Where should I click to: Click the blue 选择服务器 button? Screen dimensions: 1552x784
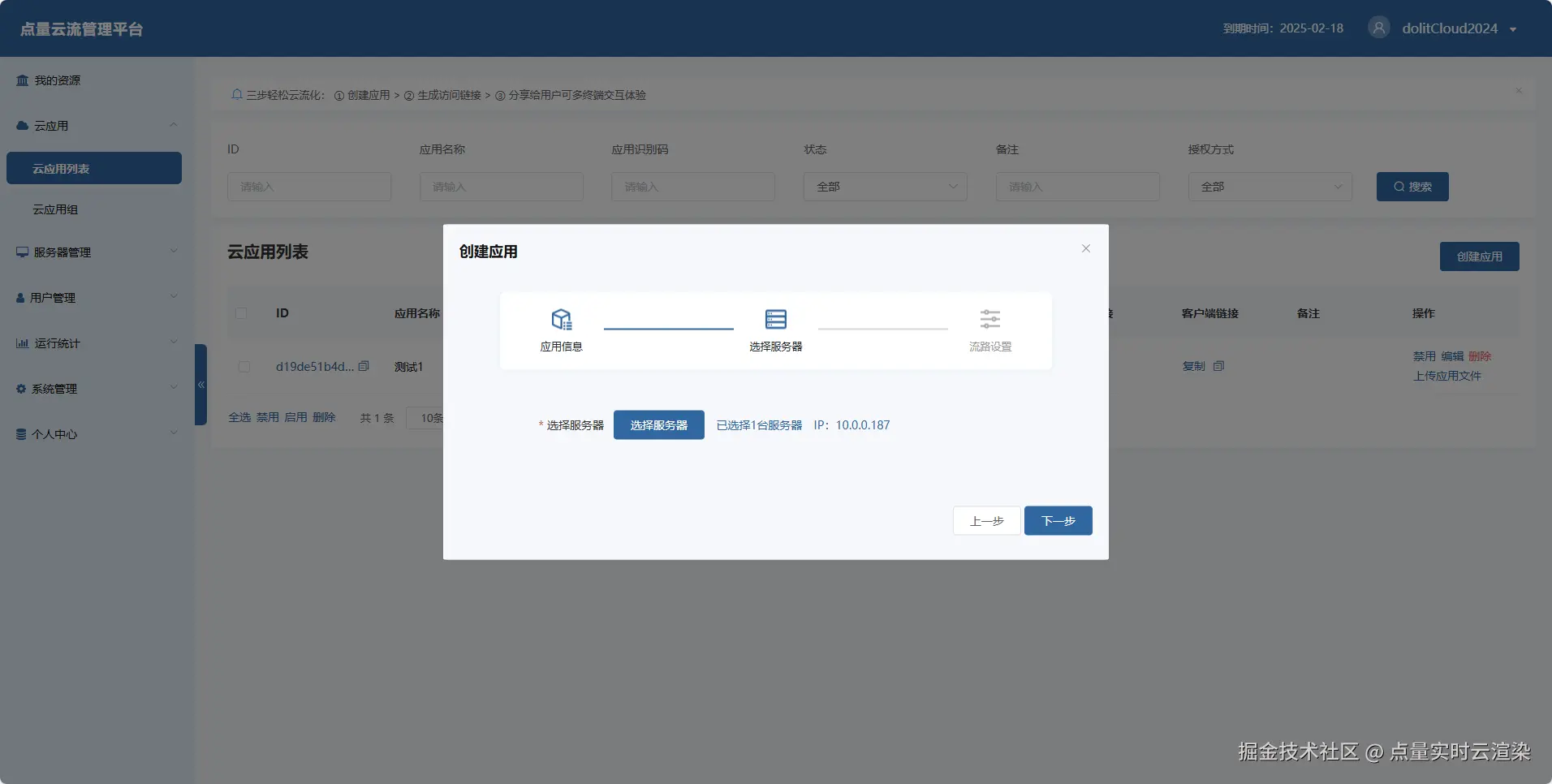pyautogui.click(x=659, y=425)
